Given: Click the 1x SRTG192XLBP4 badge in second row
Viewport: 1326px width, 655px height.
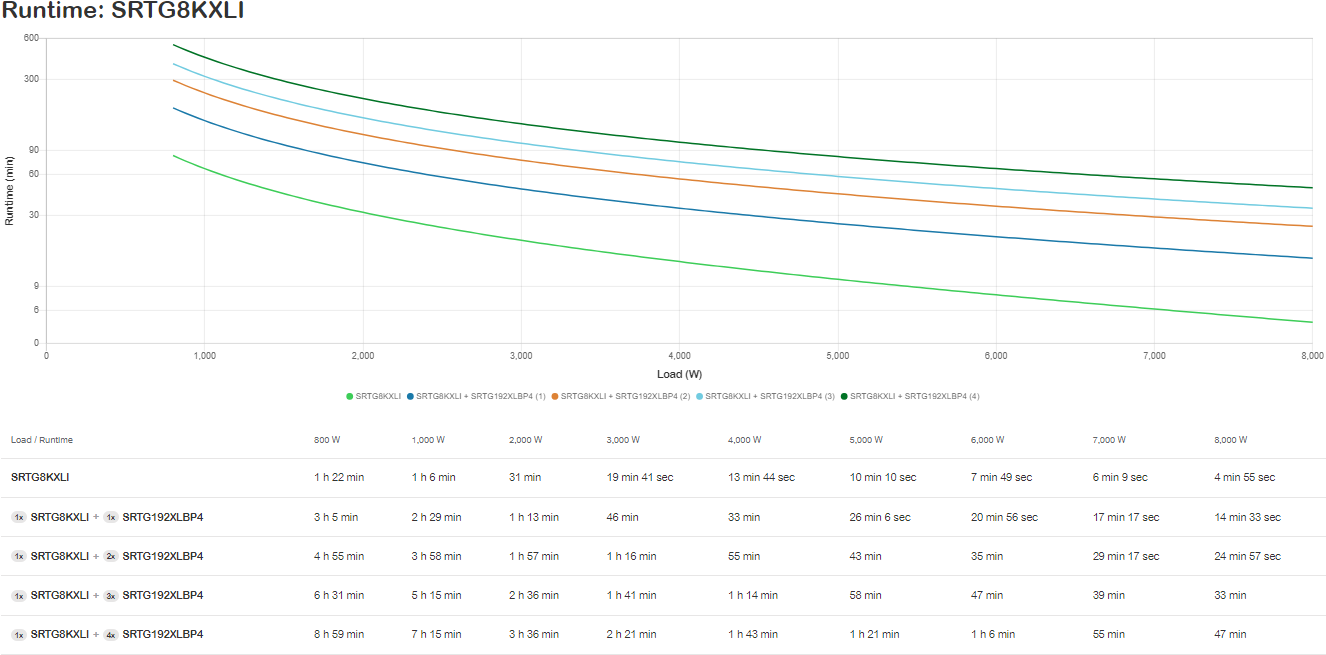Looking at the screenshot, I should tap(111, 517).
